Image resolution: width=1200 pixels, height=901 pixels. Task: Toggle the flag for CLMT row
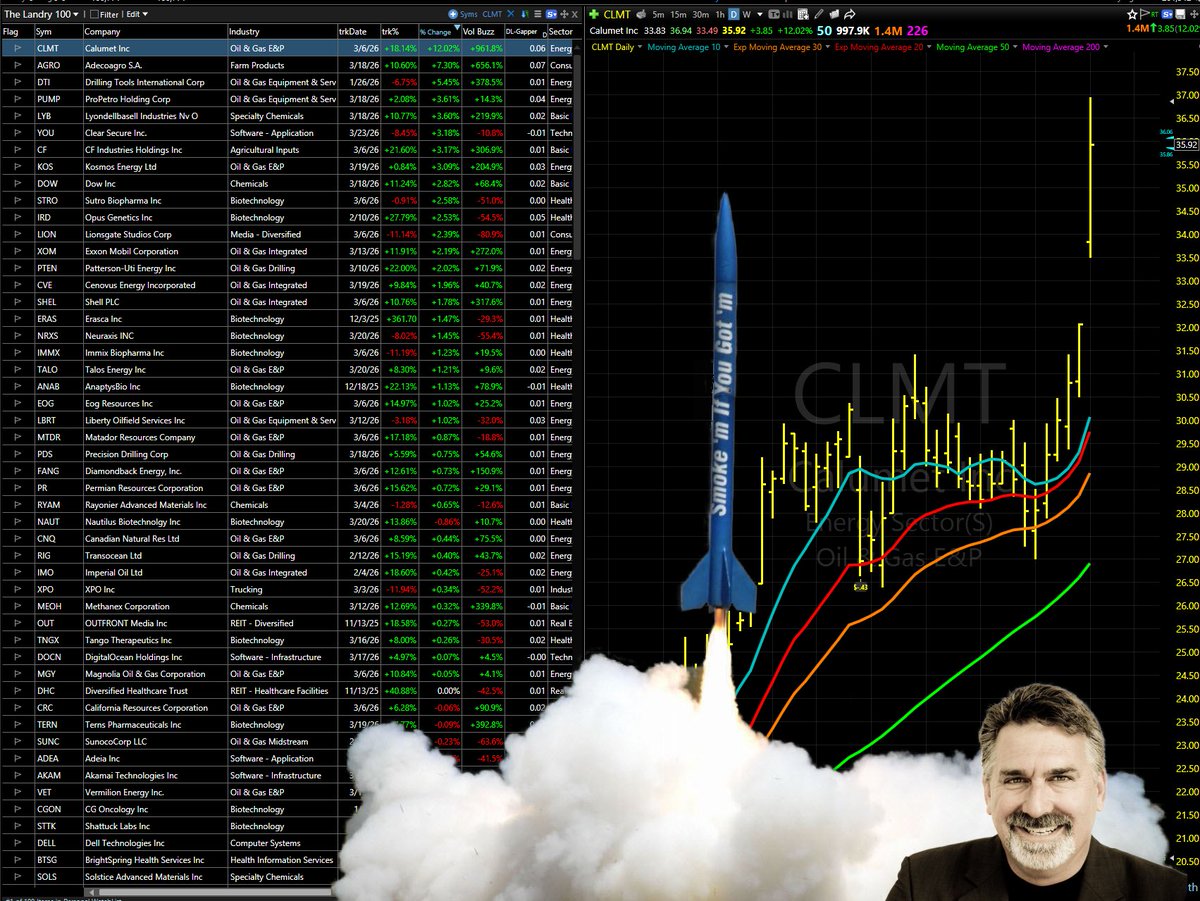point(17,48)
